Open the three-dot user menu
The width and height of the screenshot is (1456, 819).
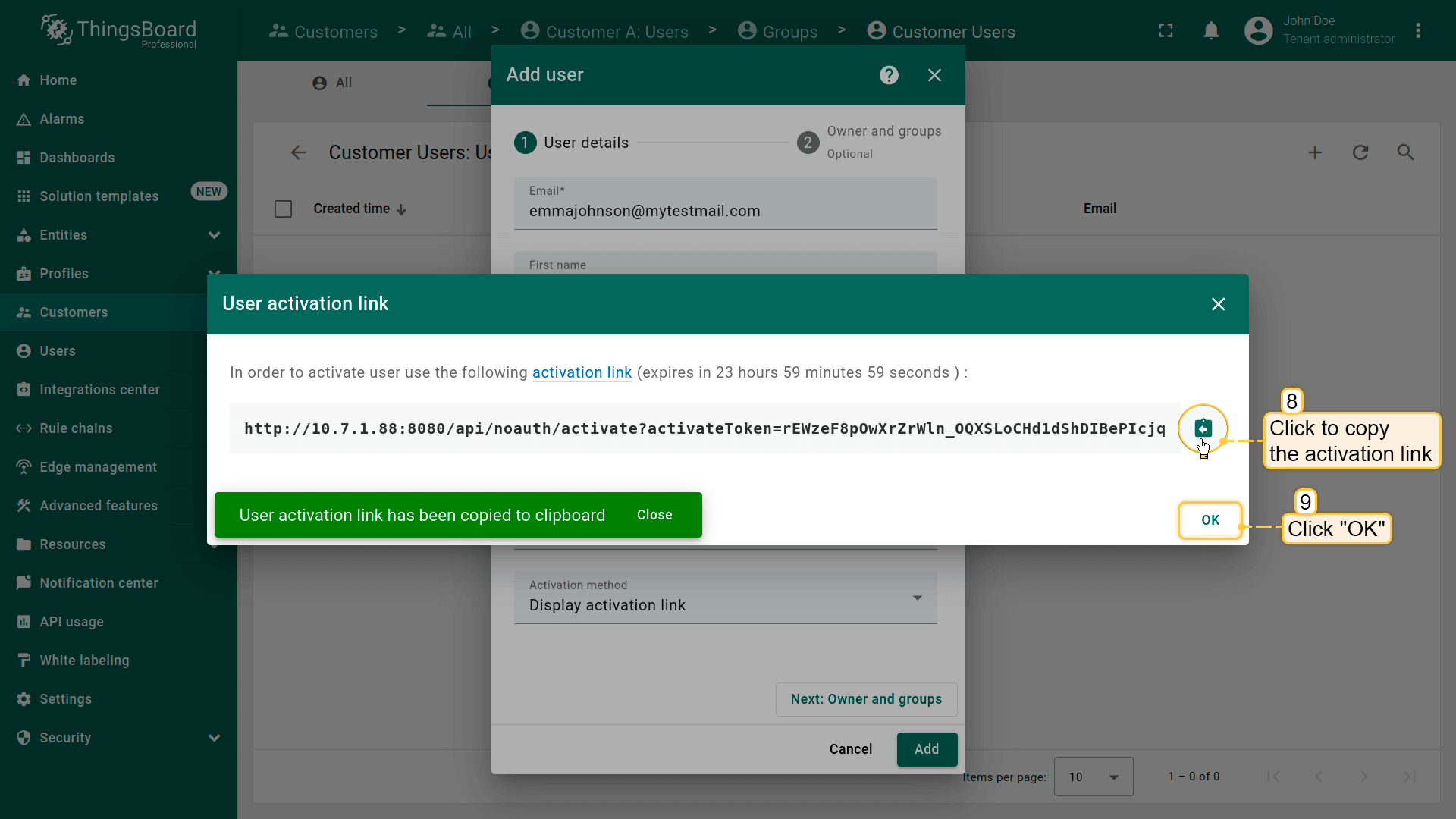pos(1418,31)
